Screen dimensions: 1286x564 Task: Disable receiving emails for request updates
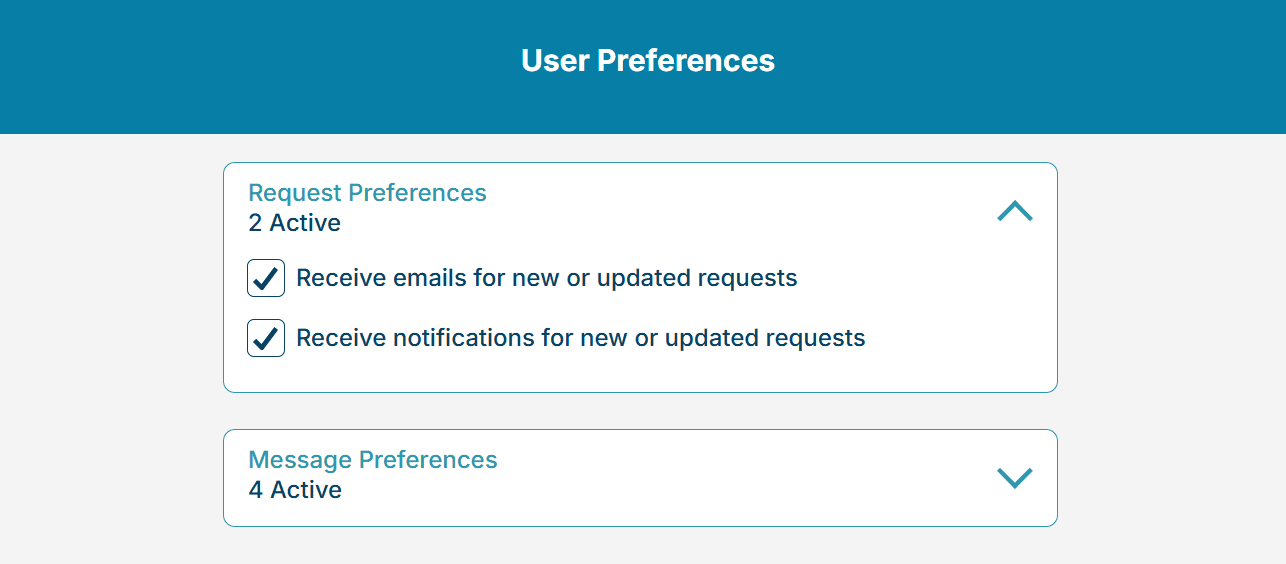point(266,278)
